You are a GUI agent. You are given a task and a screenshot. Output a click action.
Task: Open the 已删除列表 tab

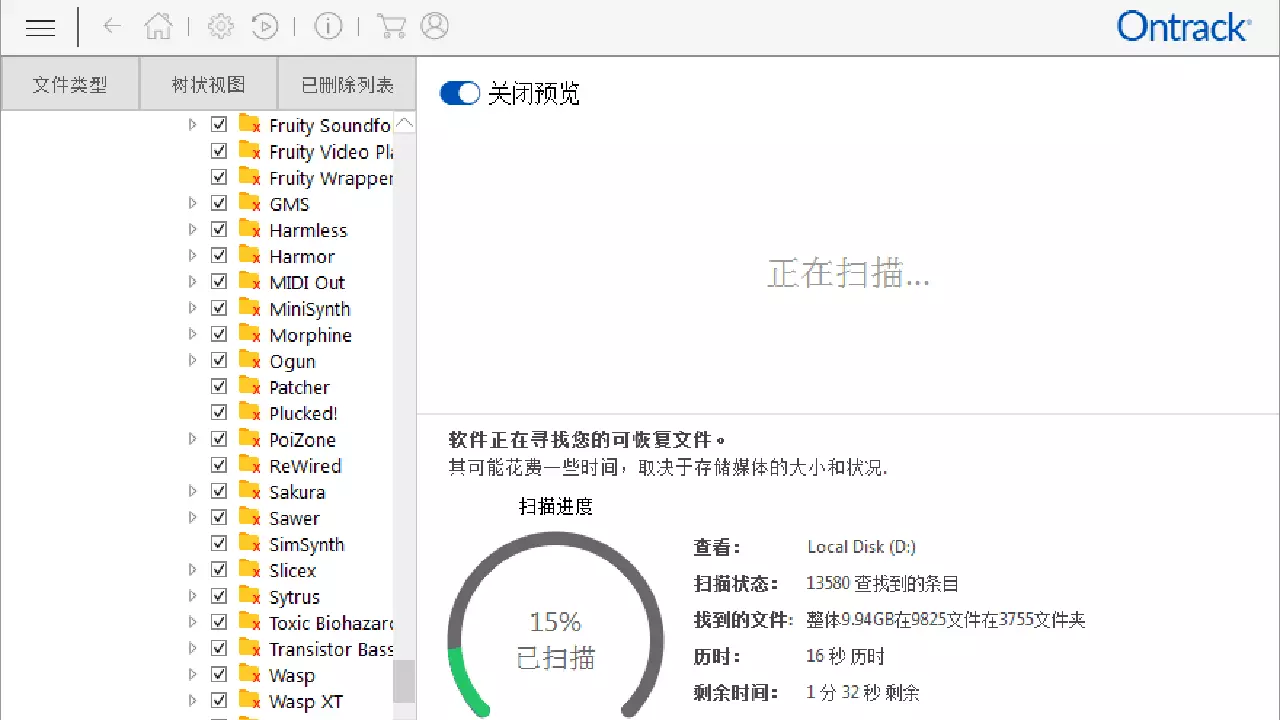tap(345, 83)
